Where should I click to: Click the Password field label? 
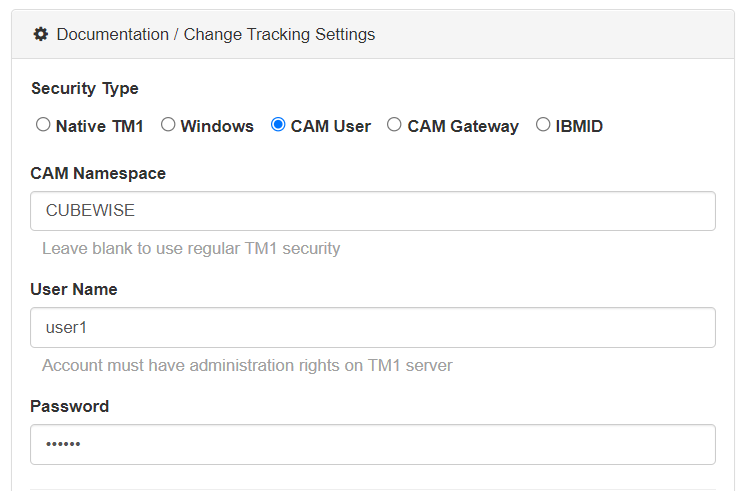tap(70, 406)
